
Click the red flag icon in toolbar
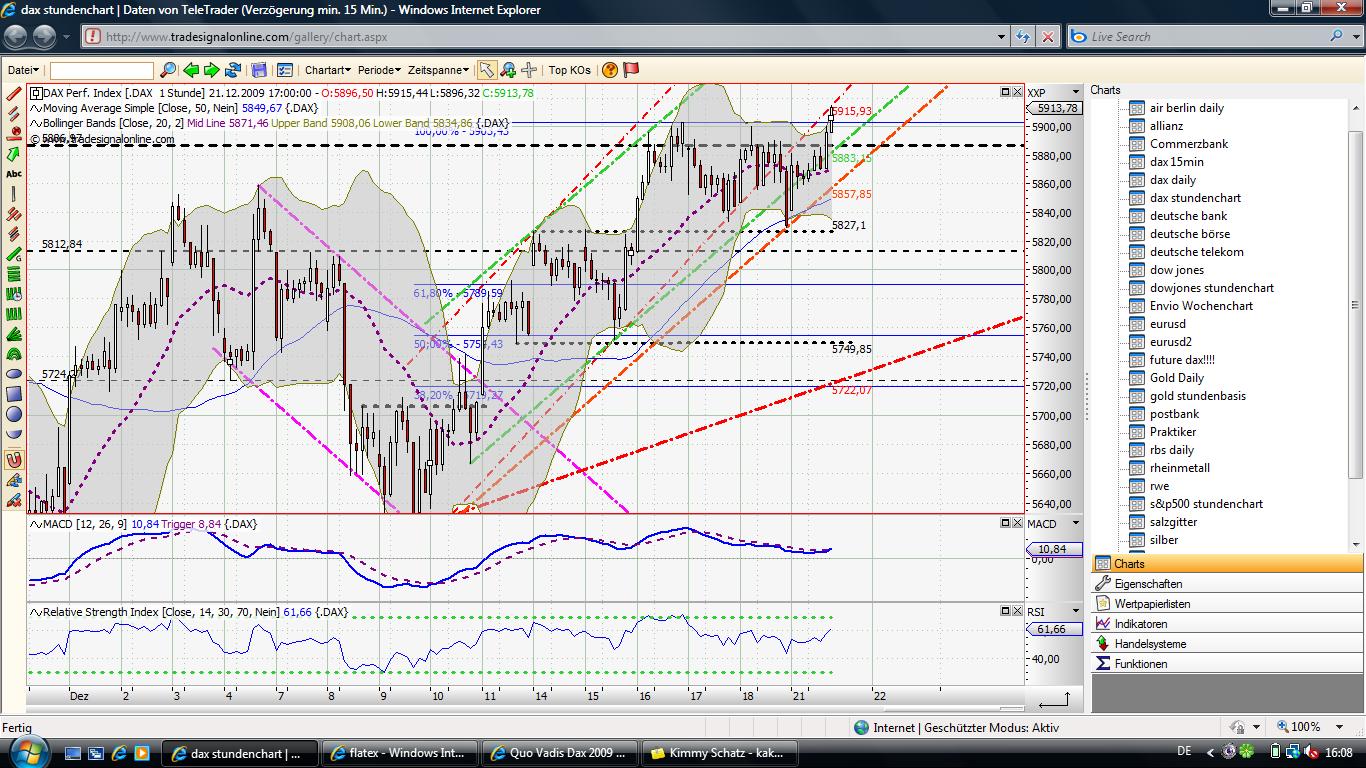click(631, 70)
